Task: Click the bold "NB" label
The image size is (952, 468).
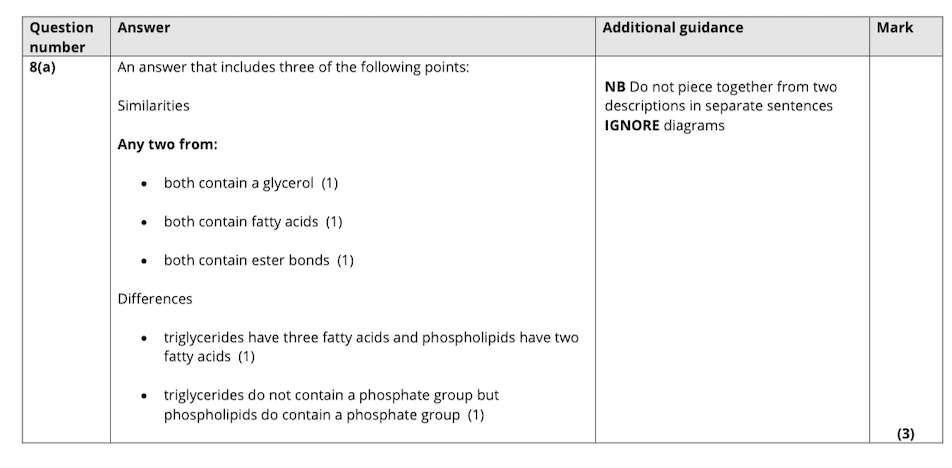Action: (615, 87)
